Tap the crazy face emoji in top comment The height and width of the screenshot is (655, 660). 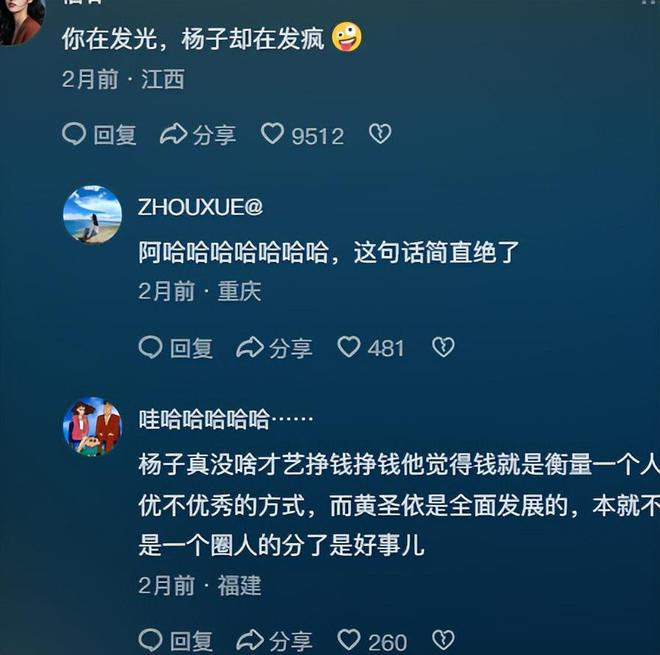tap(347, 37)
